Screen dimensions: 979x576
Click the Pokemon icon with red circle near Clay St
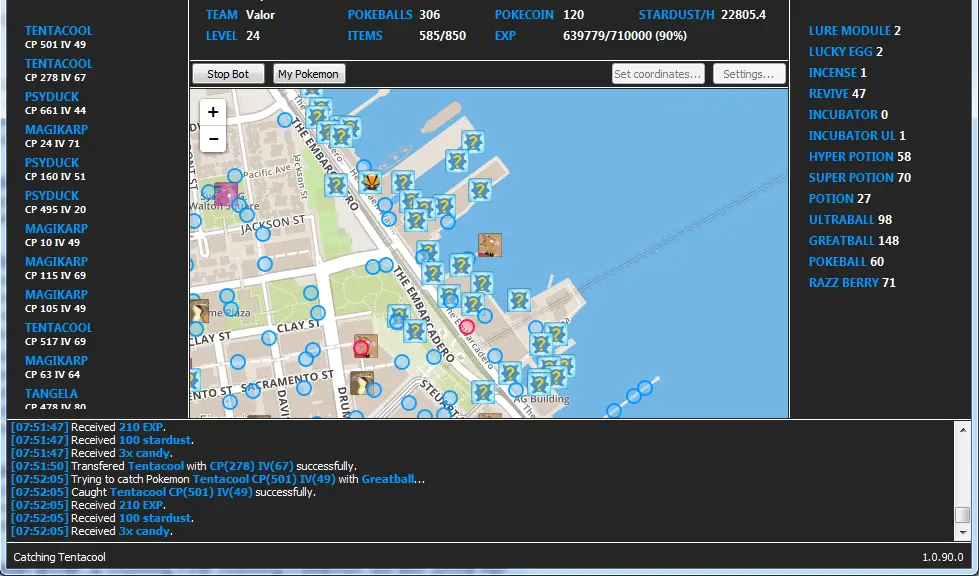364,347
